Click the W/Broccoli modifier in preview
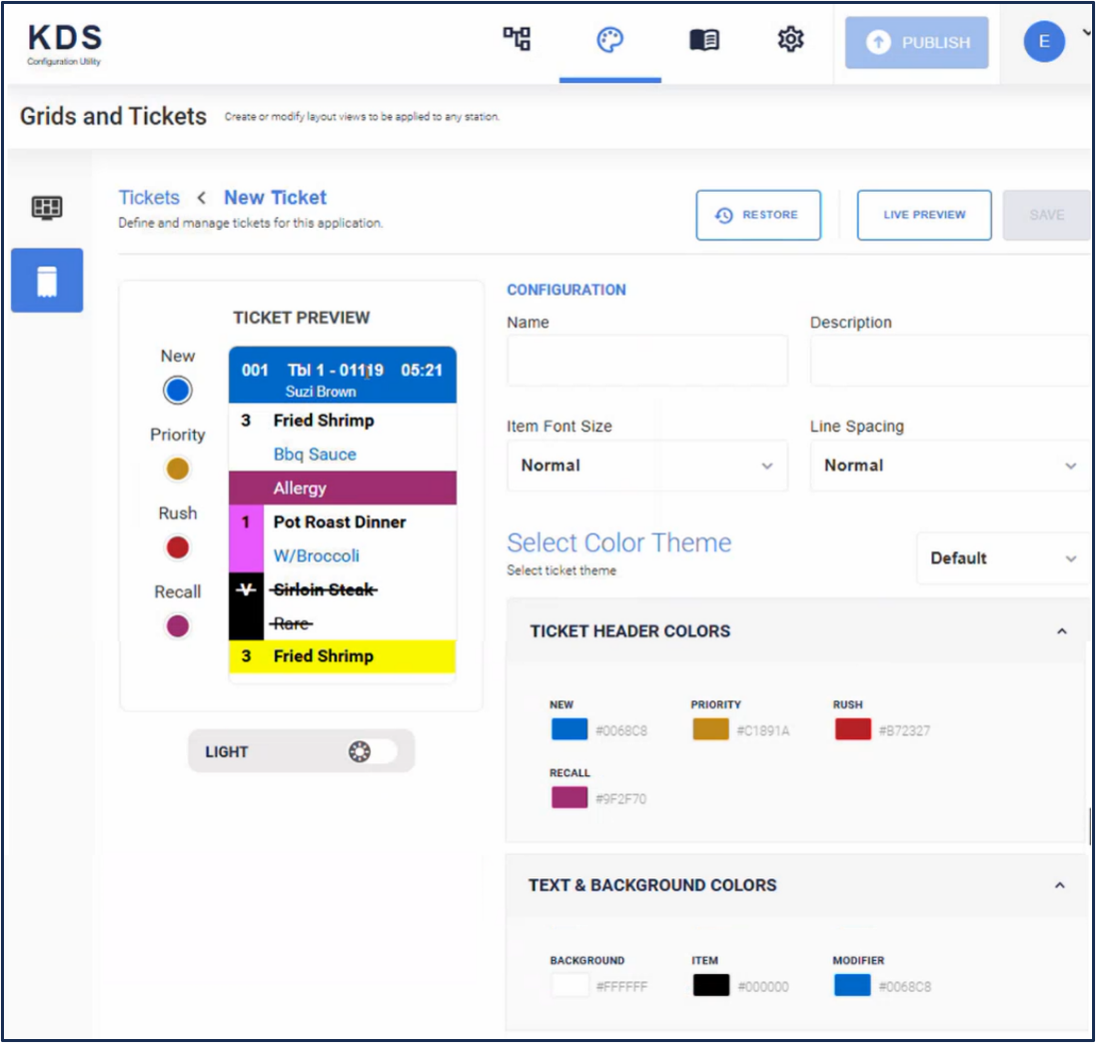 point(317,556)
